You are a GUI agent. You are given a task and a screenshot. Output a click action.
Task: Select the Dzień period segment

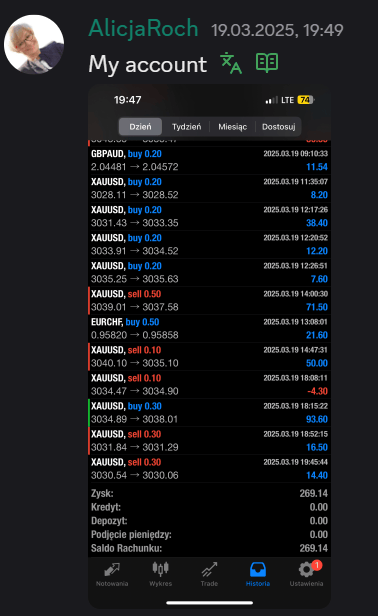click(x=140, y=126)
